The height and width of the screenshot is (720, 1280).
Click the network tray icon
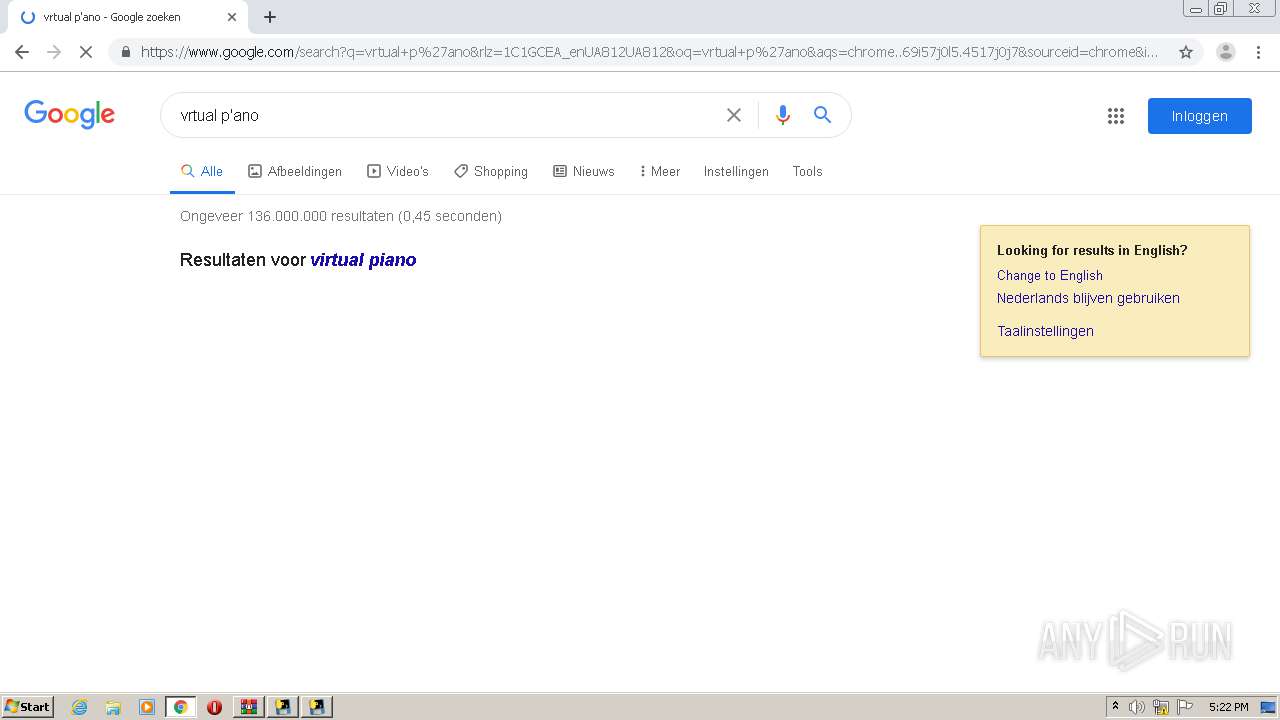tap(1161, 707)
